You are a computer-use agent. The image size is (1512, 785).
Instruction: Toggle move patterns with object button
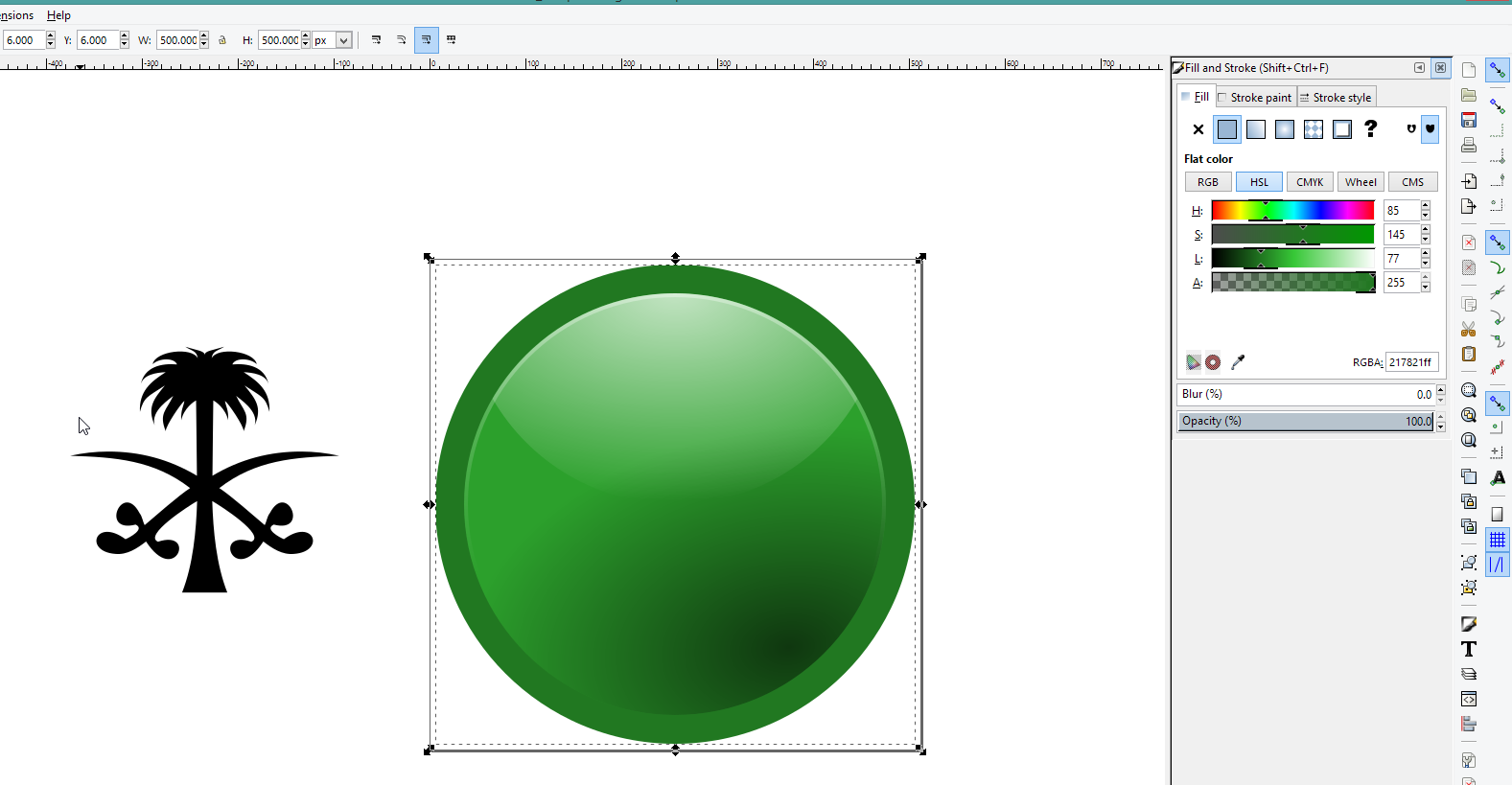coord(451,40)
